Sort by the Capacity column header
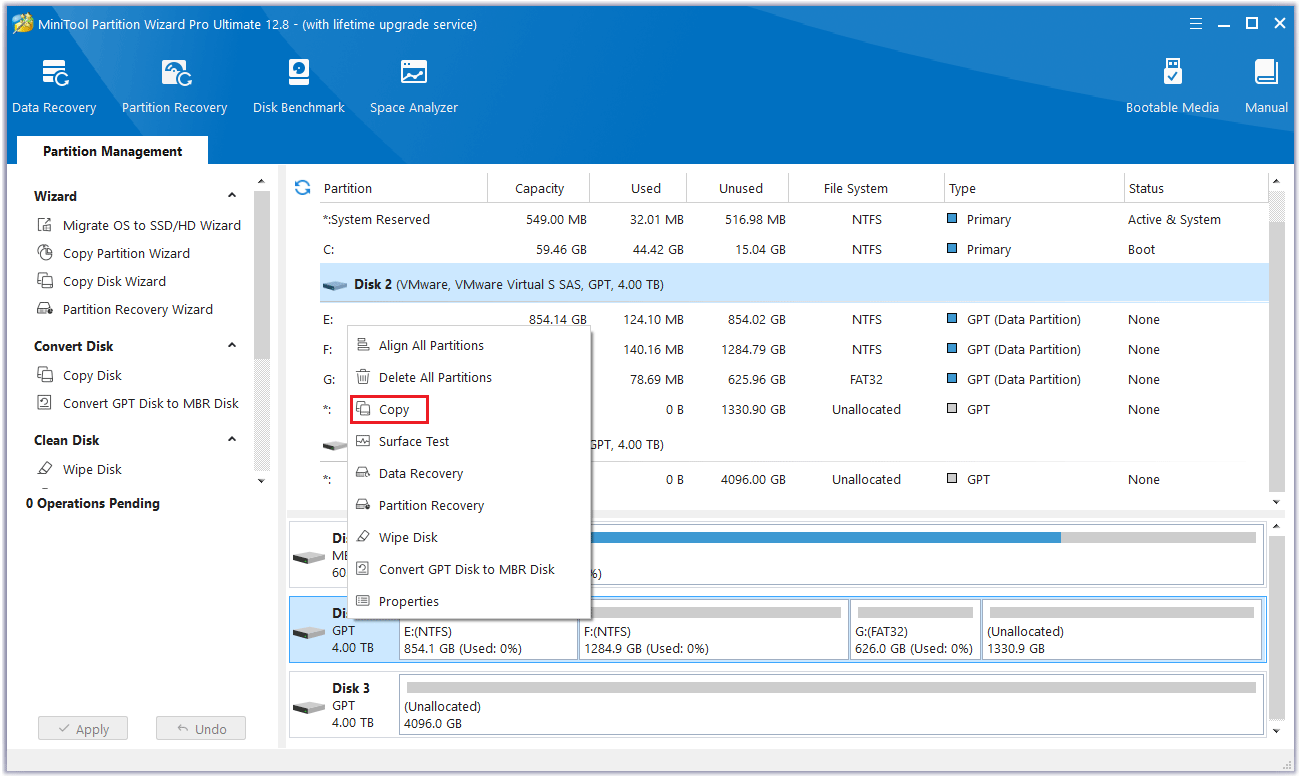Screen dimensions: 1299x776 539,188
